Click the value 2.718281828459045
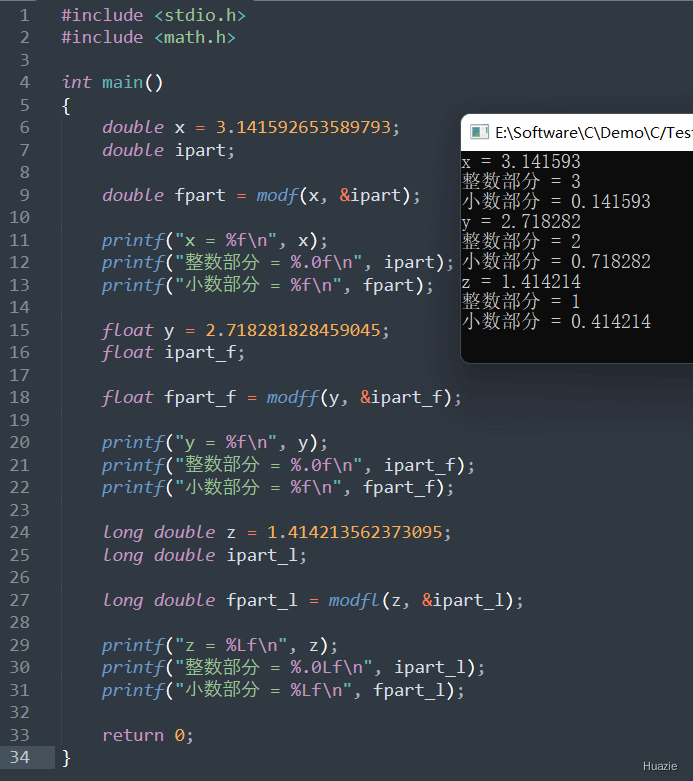693x781 pixels. tap(293, 330)
